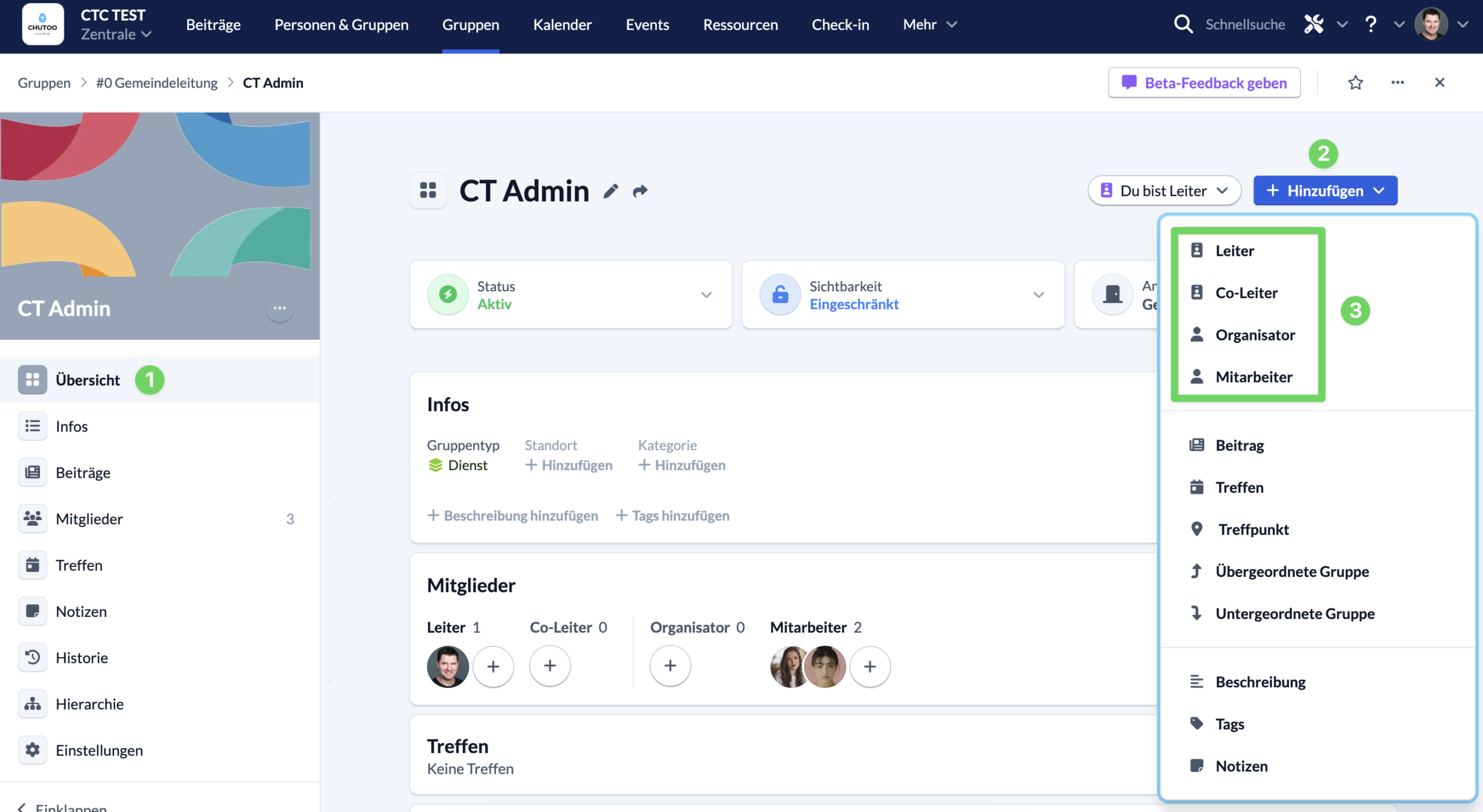
Task: Click the share arrow icon next to CT Admin
Action: click(640, 191)
